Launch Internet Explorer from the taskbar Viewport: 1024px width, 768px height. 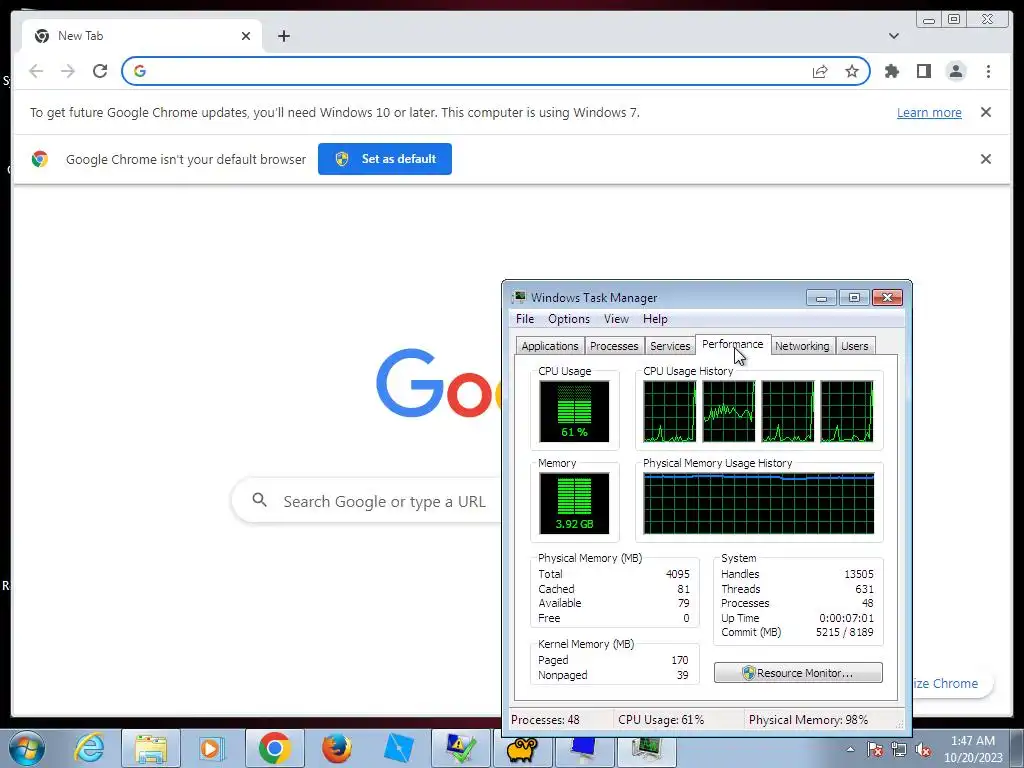[89, 748]
